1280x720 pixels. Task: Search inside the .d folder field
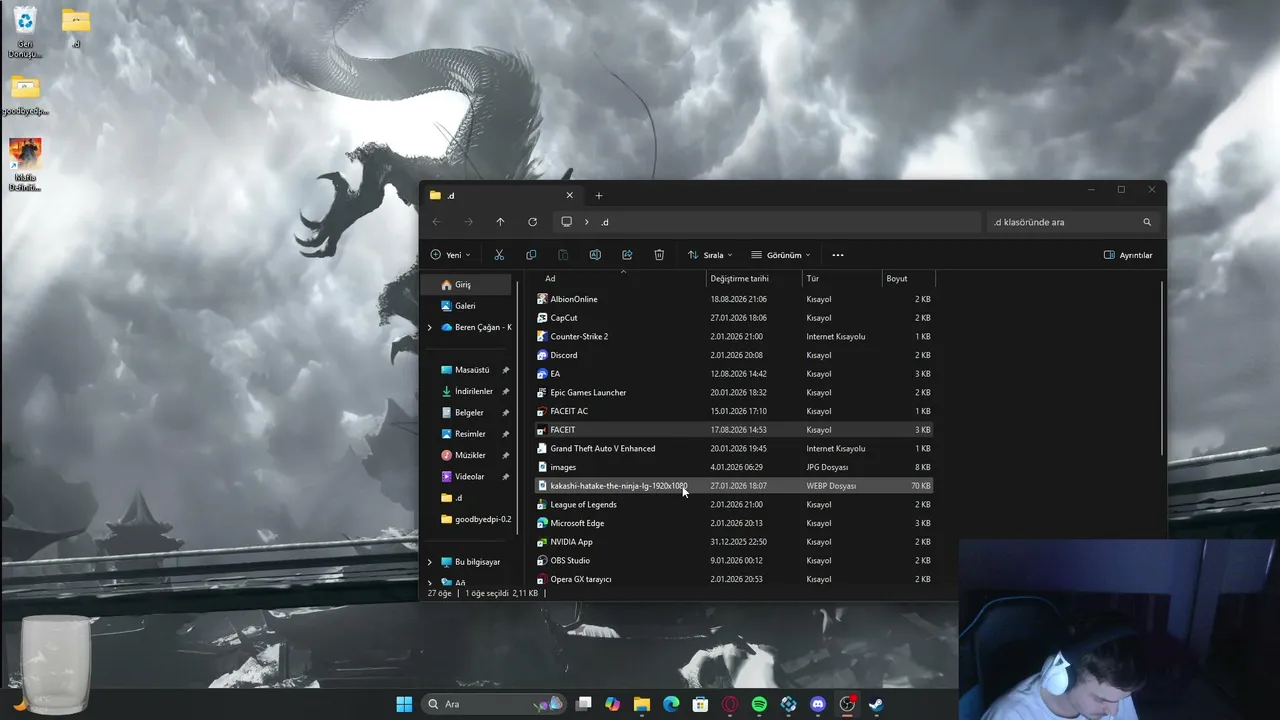(1072, 222)
